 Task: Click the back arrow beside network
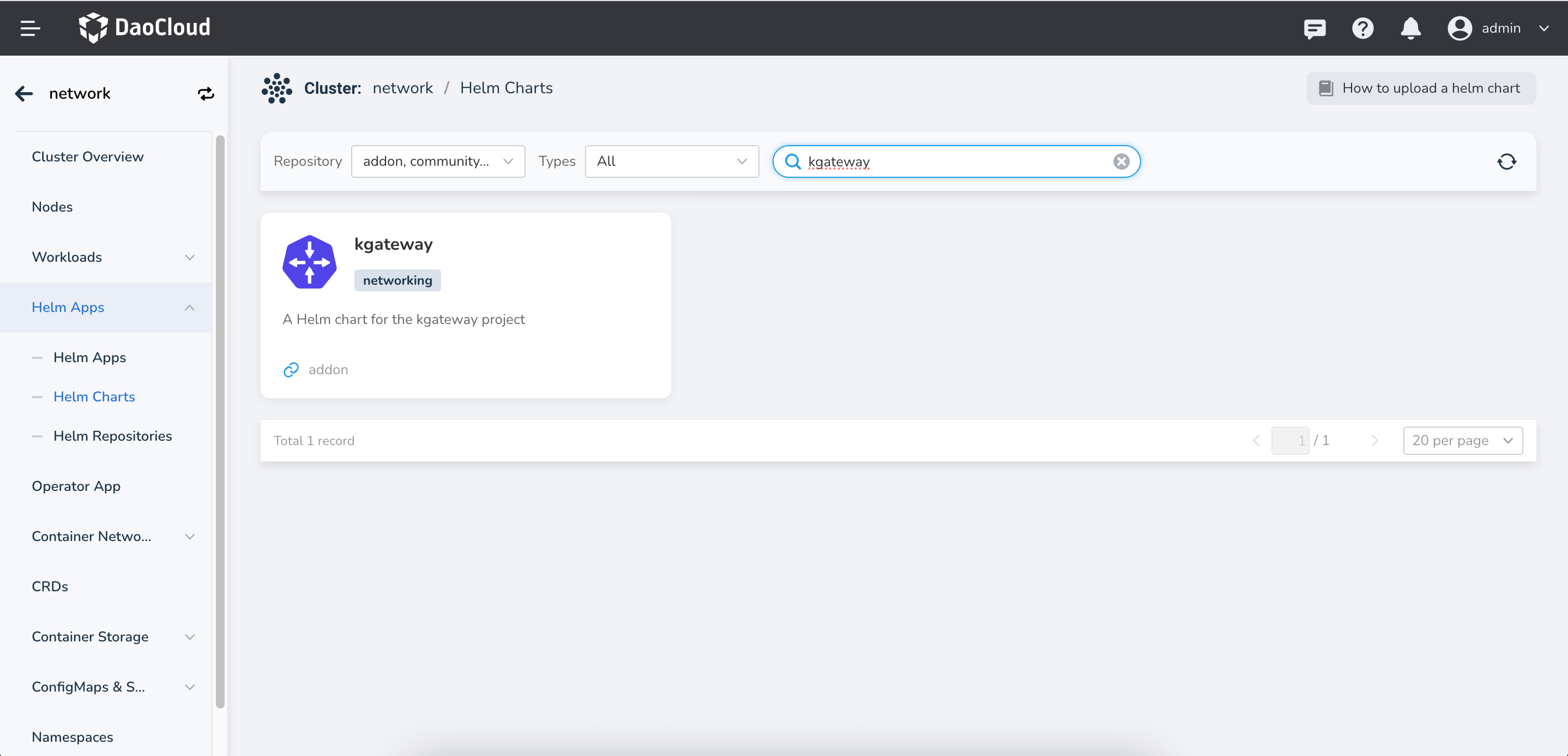(24, 94)
